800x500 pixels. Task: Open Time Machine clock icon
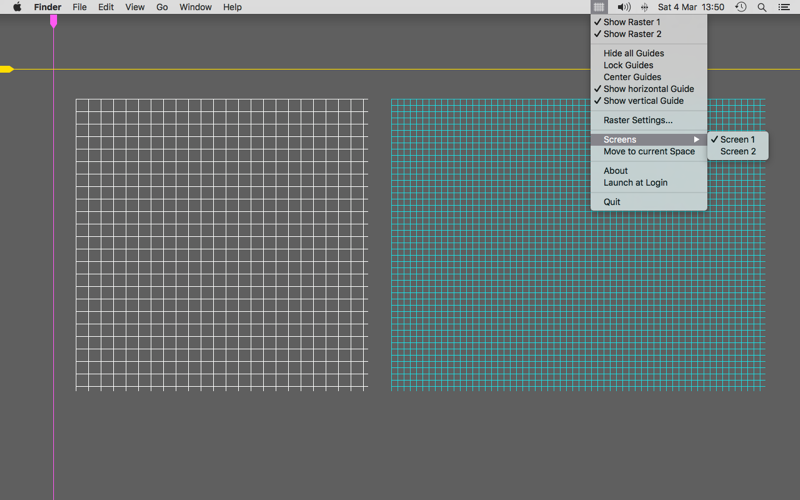(x=741, y=7)
